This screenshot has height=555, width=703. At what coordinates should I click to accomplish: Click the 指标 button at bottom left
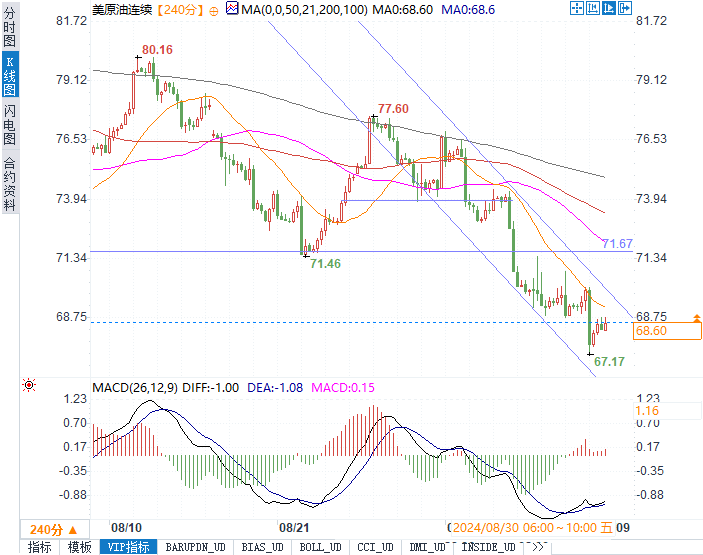pos(39,547)
